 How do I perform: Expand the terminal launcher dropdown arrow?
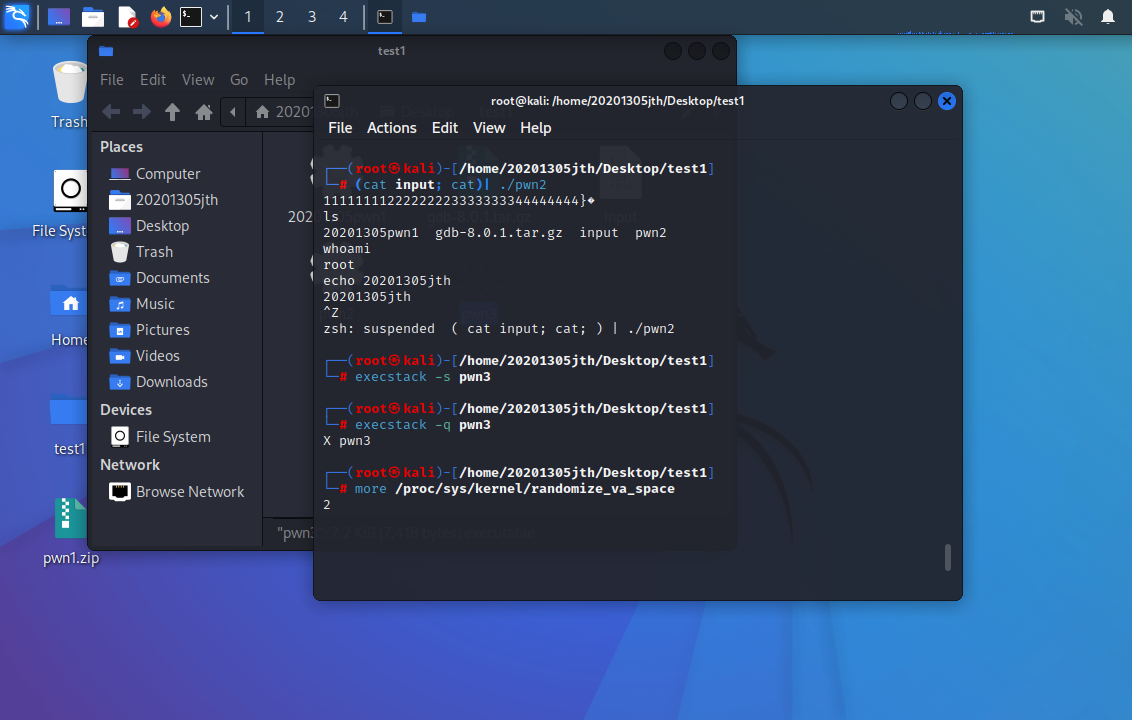click(214, 17)
